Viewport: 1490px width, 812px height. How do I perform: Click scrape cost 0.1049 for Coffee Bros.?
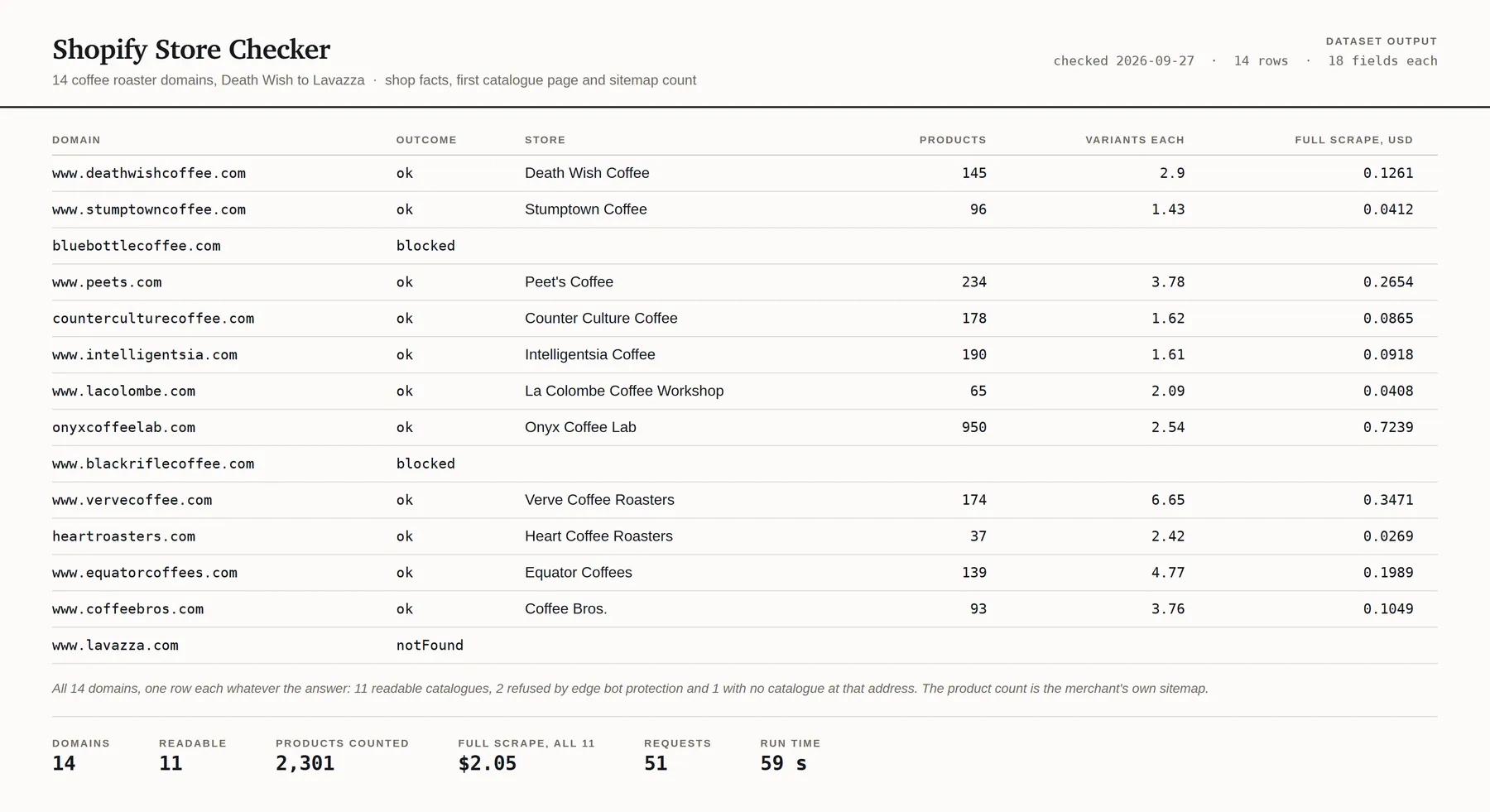1388,609
